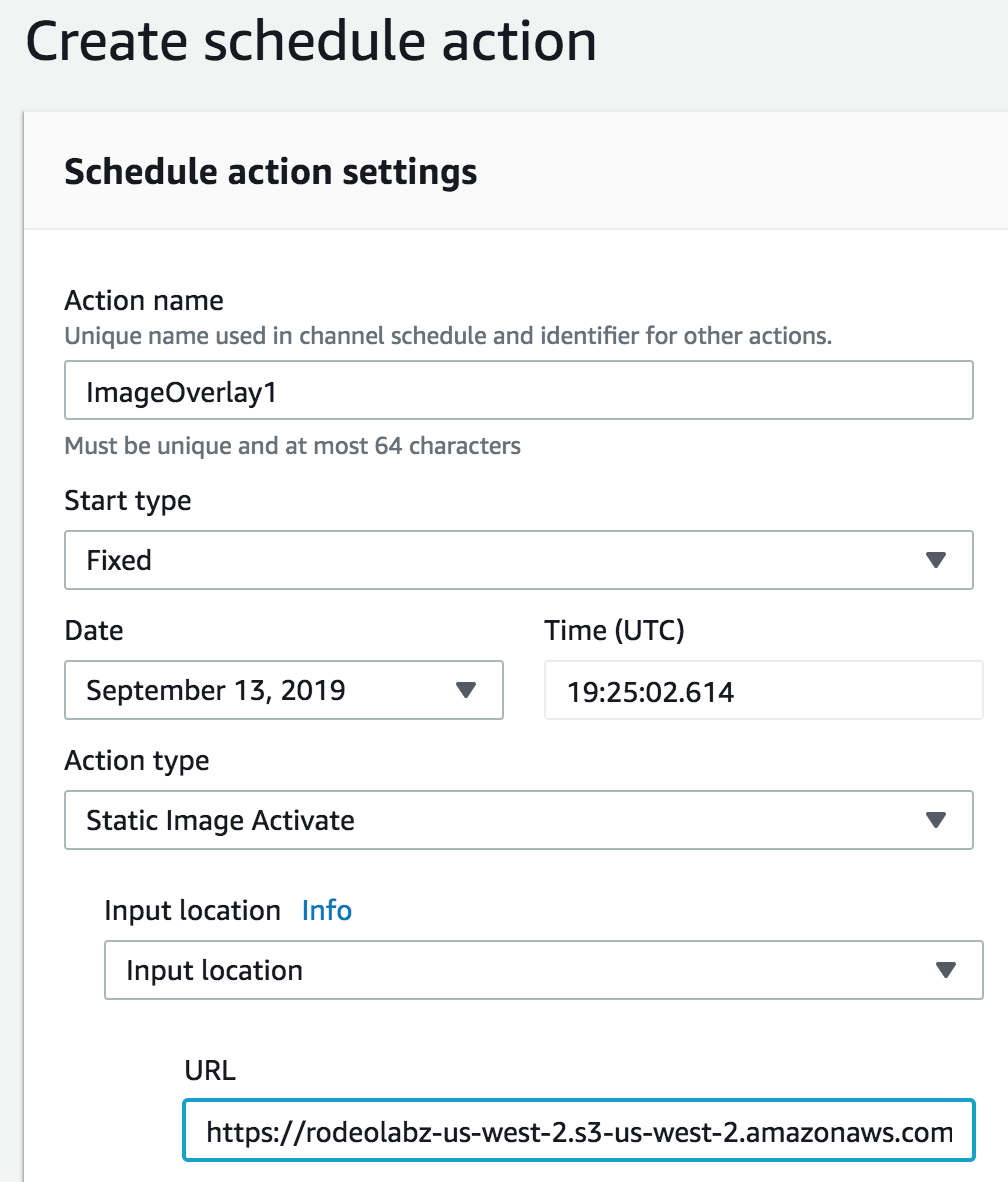Open Info link next to Input location
1008x1182 pixels.
326,911
